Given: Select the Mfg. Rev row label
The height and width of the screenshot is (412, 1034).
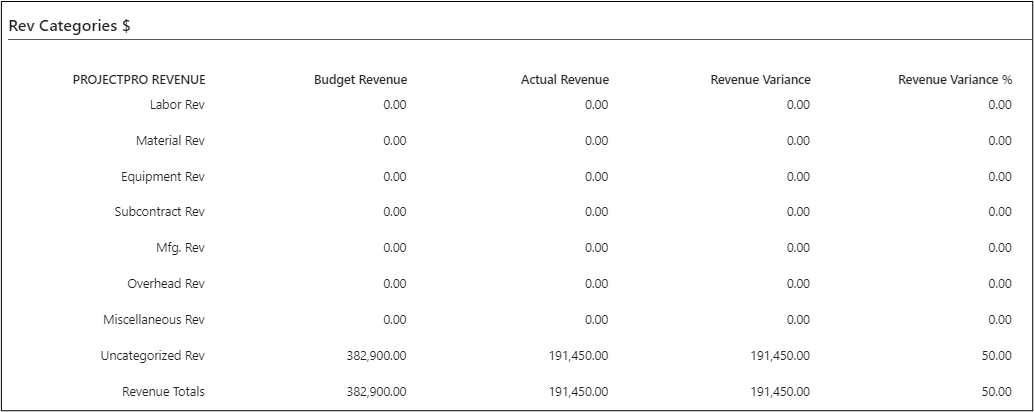Looking at the screenshot, I should pyautogui.click(x=180, y=248).
